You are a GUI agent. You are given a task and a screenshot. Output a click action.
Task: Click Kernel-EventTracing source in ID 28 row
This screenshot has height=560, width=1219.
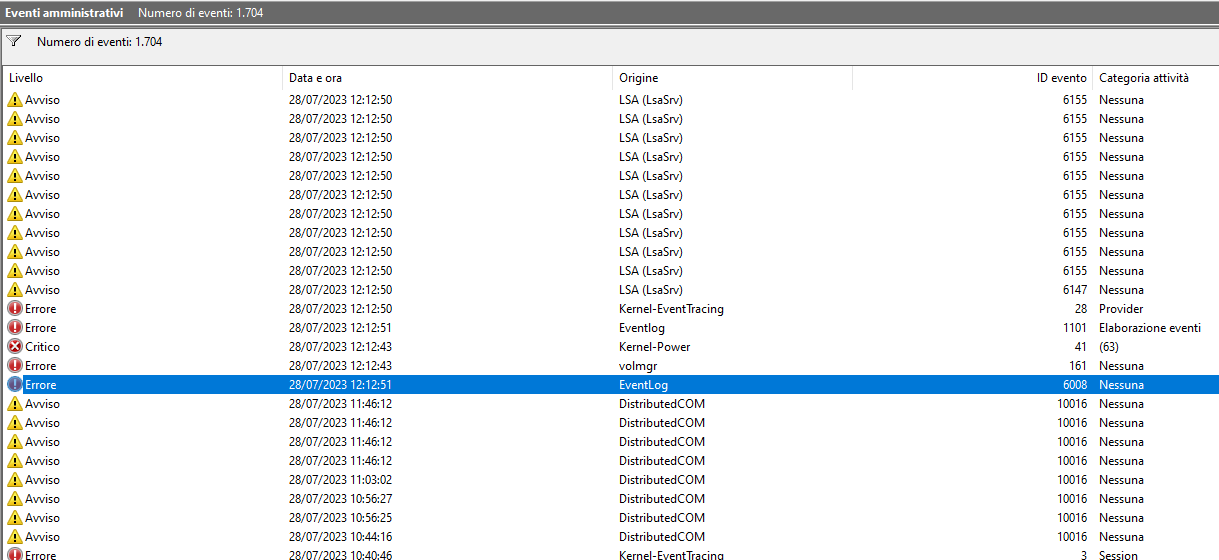click(x=671, y=309)
